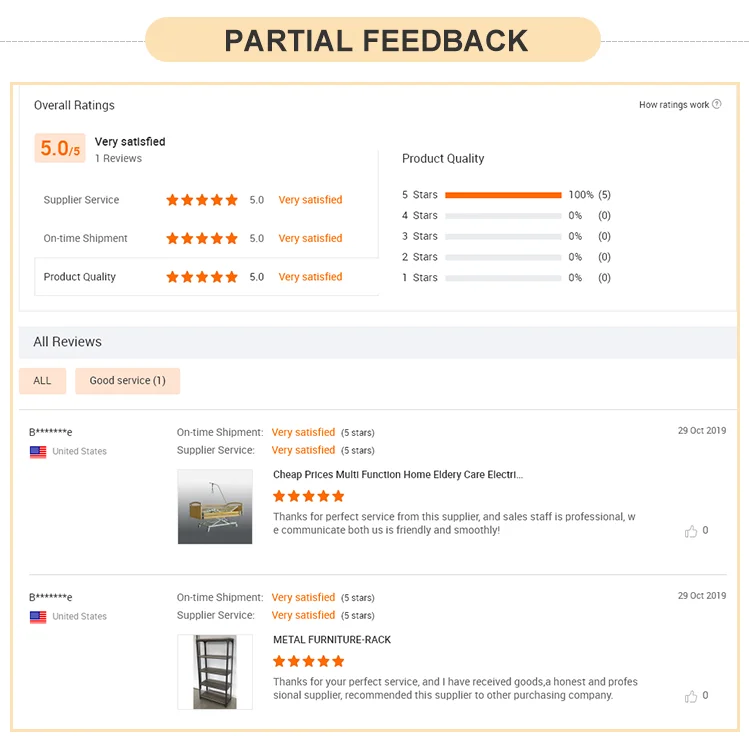Open the METAL FURNITURE-RACK product link
The width and height of the screenshot is (750, 736).
click(x=332, y=640)
